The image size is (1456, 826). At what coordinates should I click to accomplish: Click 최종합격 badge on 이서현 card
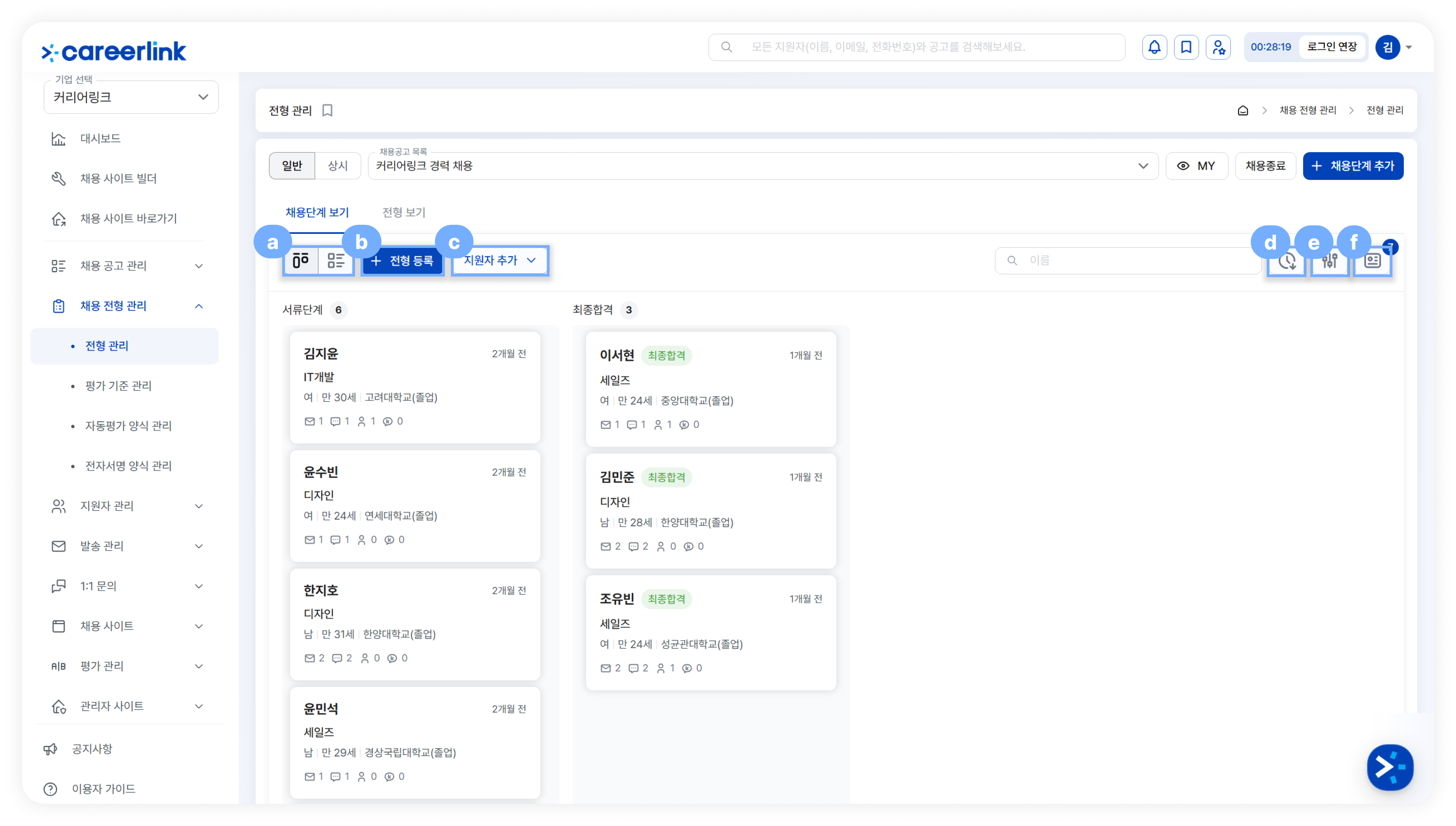click(666, 356)
